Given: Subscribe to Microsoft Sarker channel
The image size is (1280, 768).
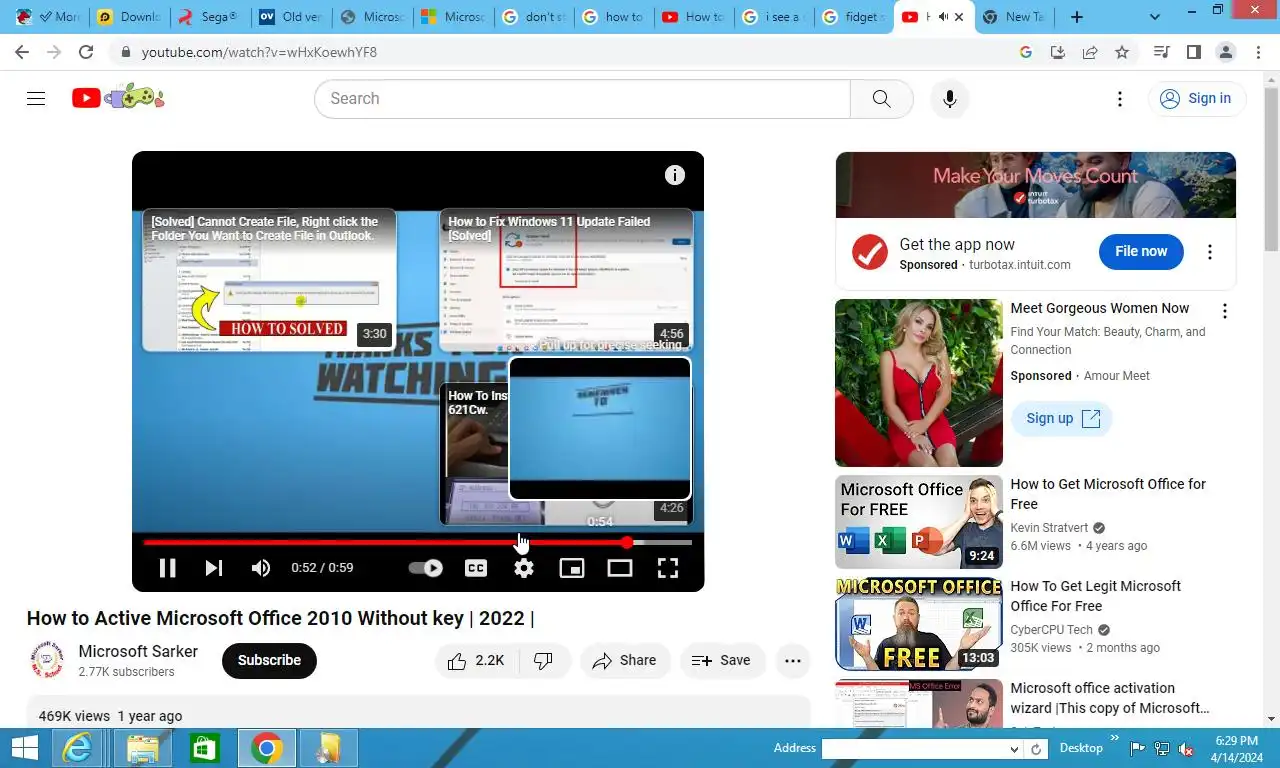Looking at the screenshot, I should pyautogui.click(x=269, y=660).
